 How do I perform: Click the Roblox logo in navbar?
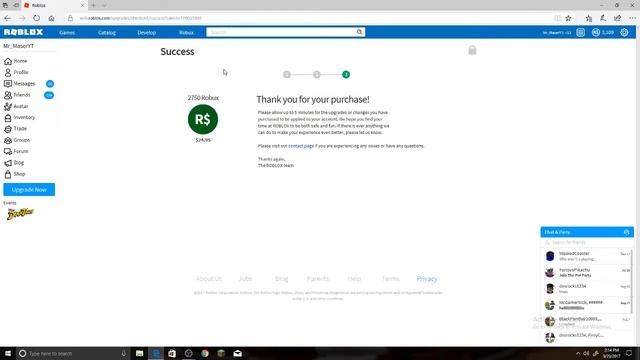[x=23, y=32]
